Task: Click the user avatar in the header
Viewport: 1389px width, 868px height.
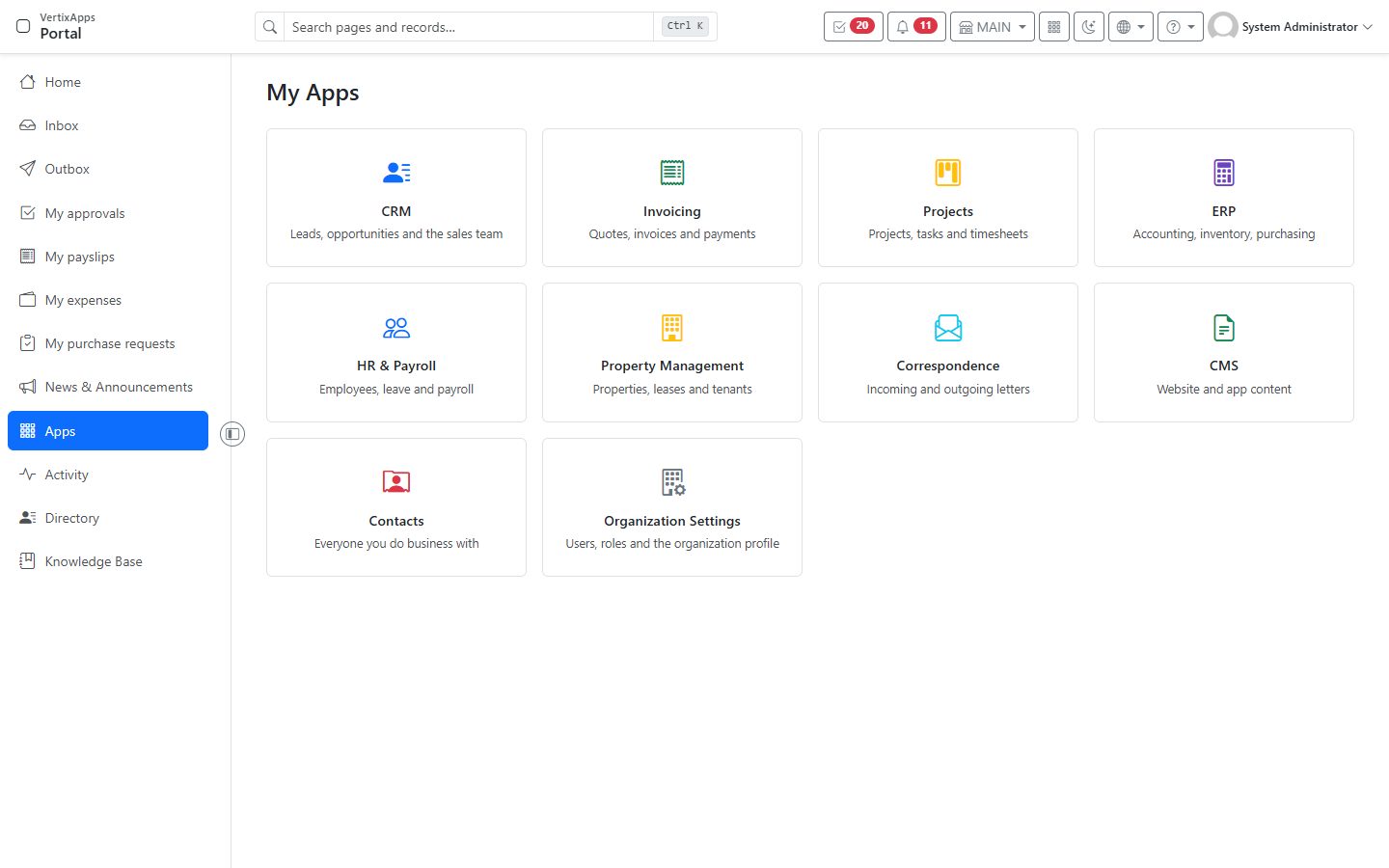Action: (1223, 27)
